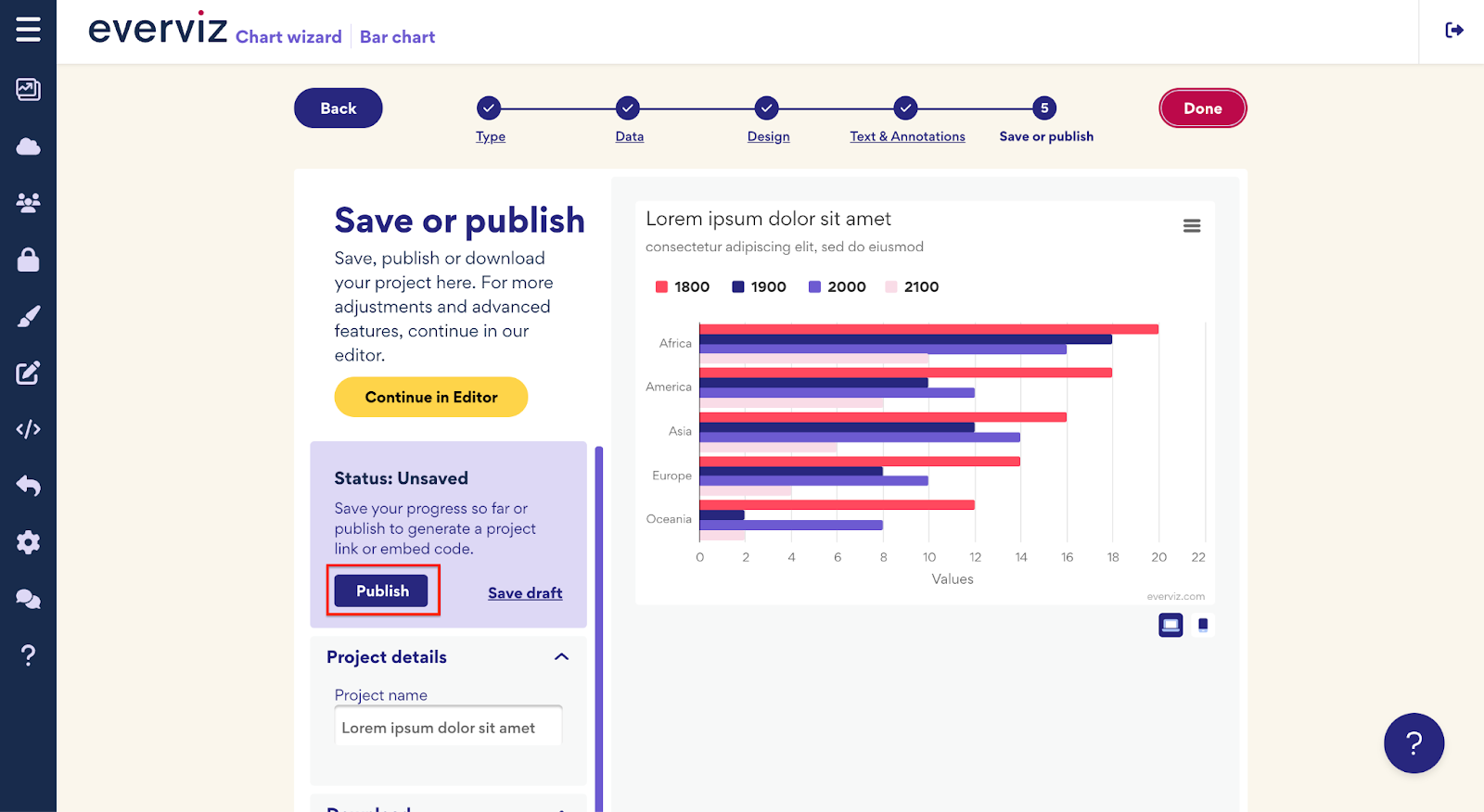
Task: Toggle the 2000 legend series
Action: pyautogui.click(x=838, y=287)
